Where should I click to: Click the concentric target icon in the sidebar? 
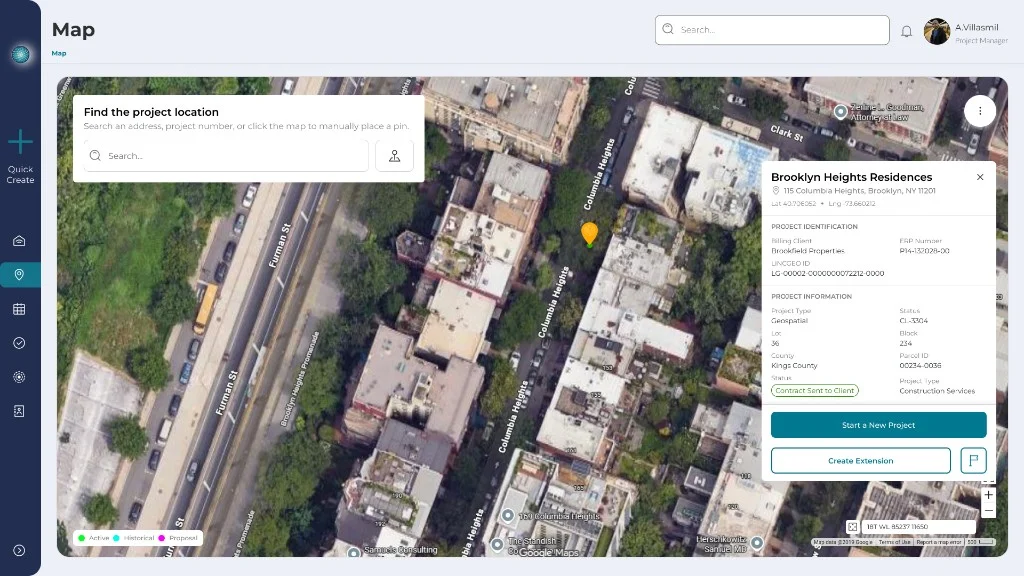(19, 377)
